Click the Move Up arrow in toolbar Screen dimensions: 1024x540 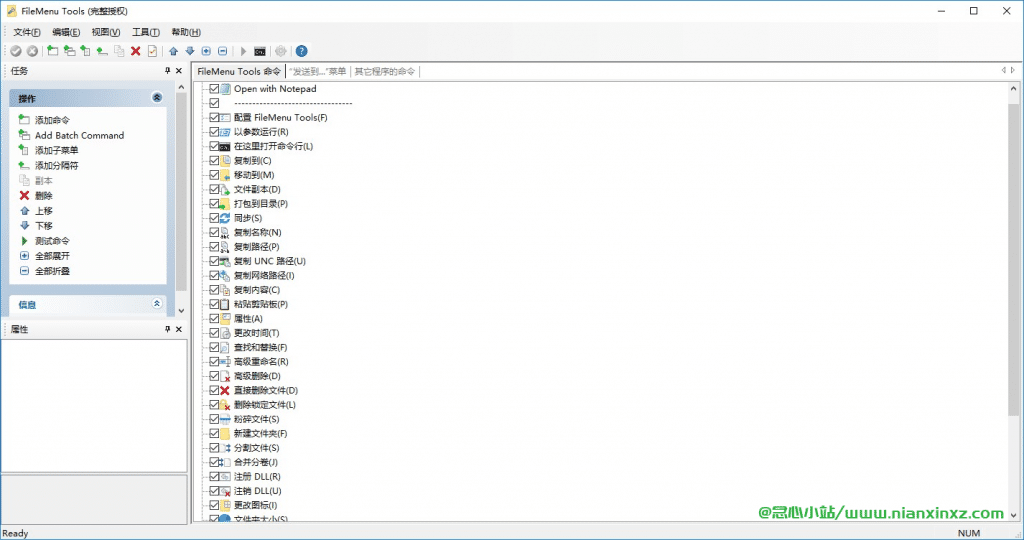tap(173, 51)
